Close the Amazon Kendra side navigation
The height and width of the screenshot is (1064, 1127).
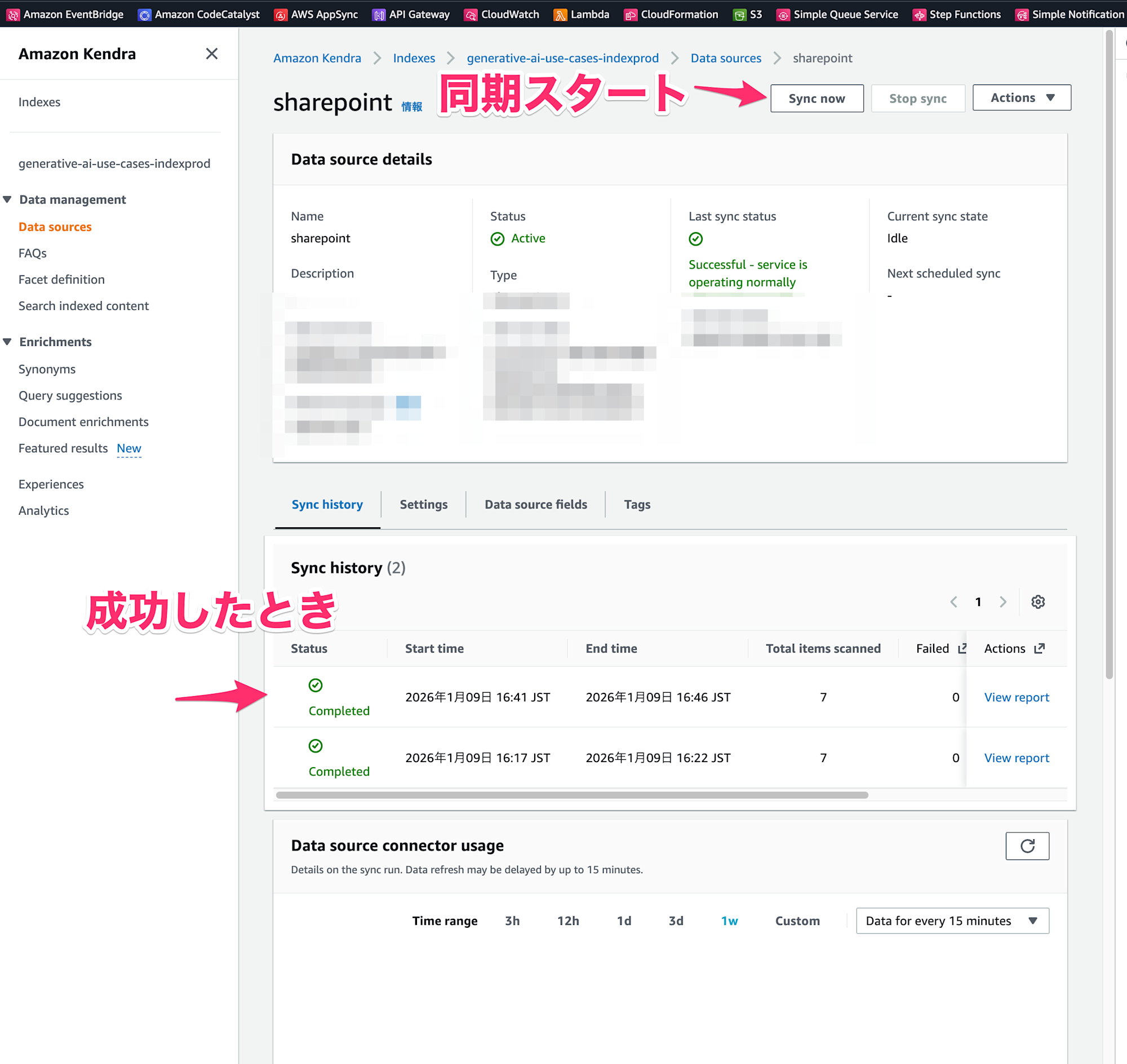coord(212,54)
